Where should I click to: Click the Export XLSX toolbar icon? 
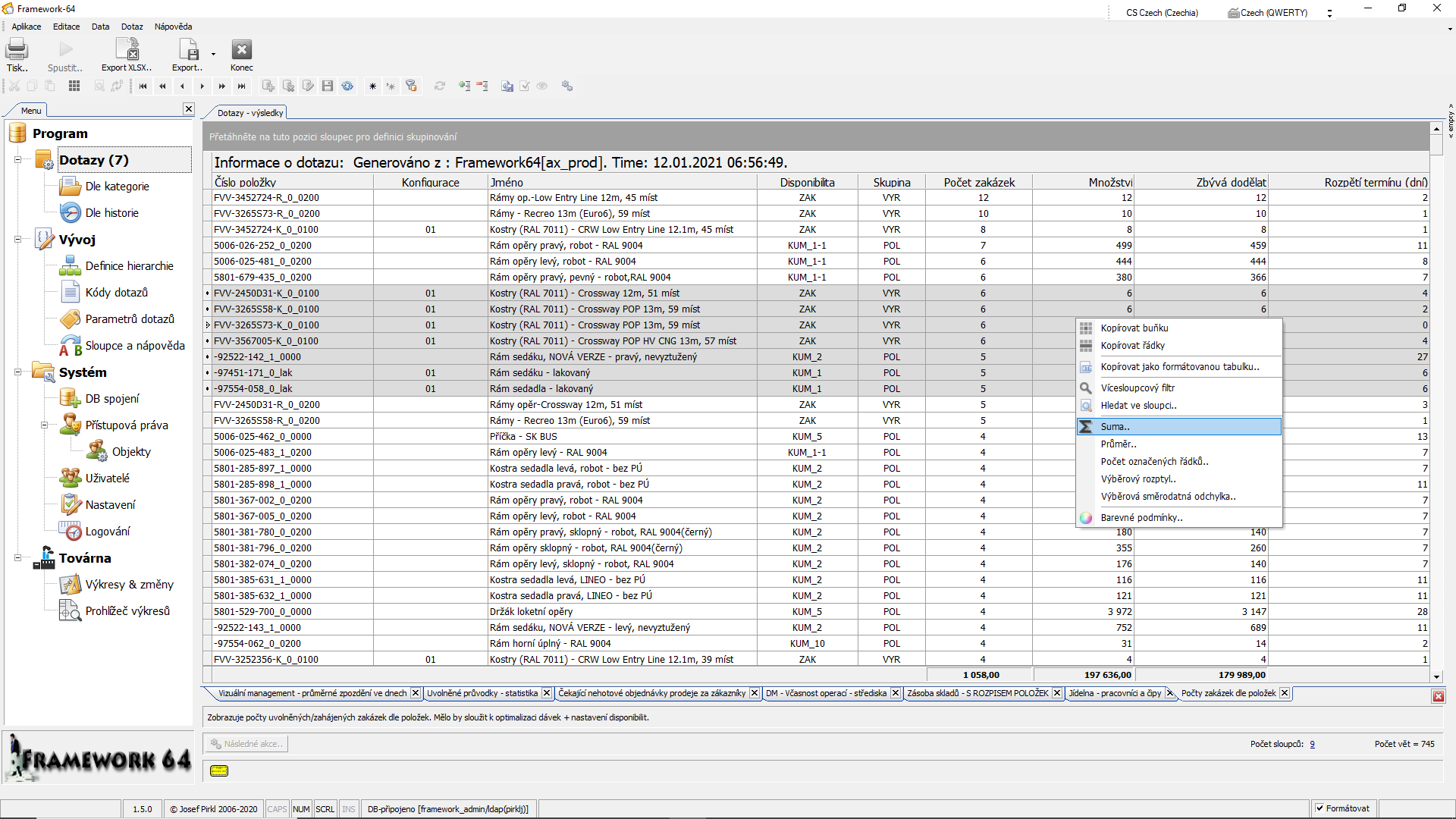coord(127,50)
